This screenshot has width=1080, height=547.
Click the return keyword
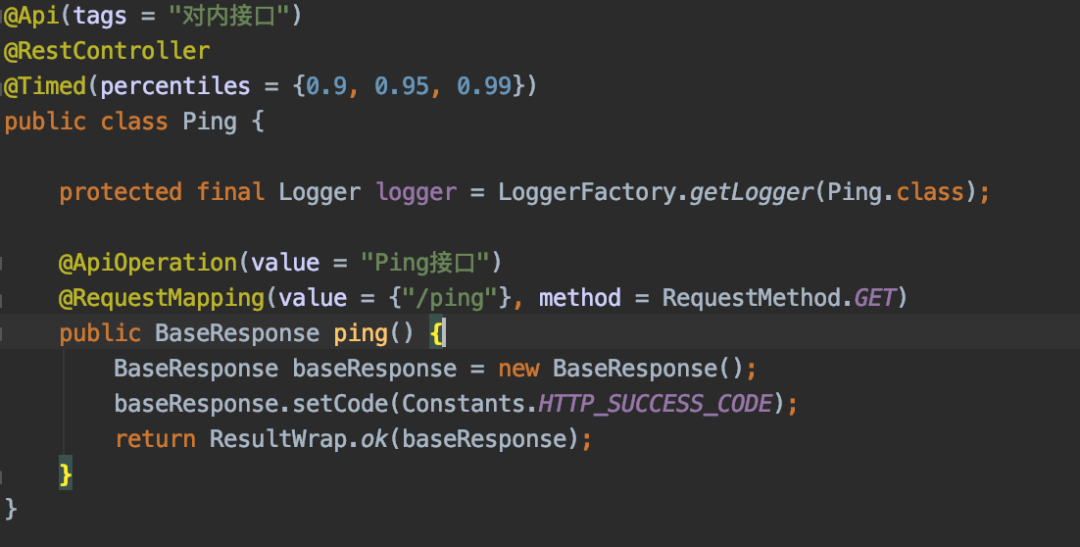155,439
